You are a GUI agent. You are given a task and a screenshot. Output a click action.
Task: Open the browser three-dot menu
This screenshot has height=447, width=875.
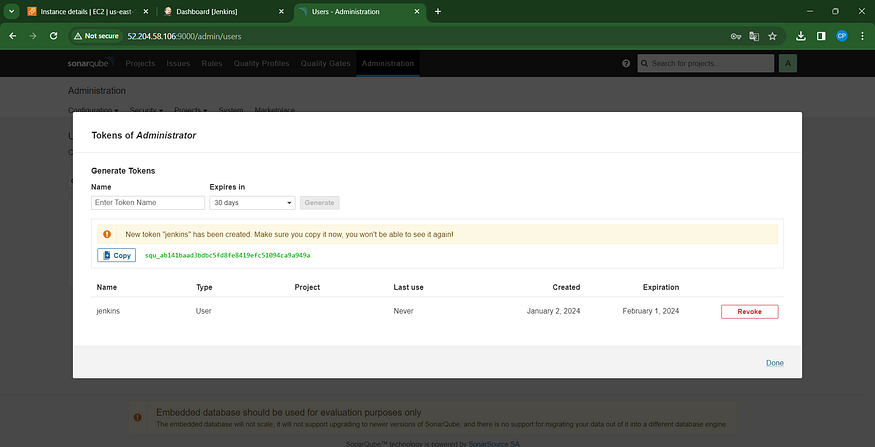(862, 36)
